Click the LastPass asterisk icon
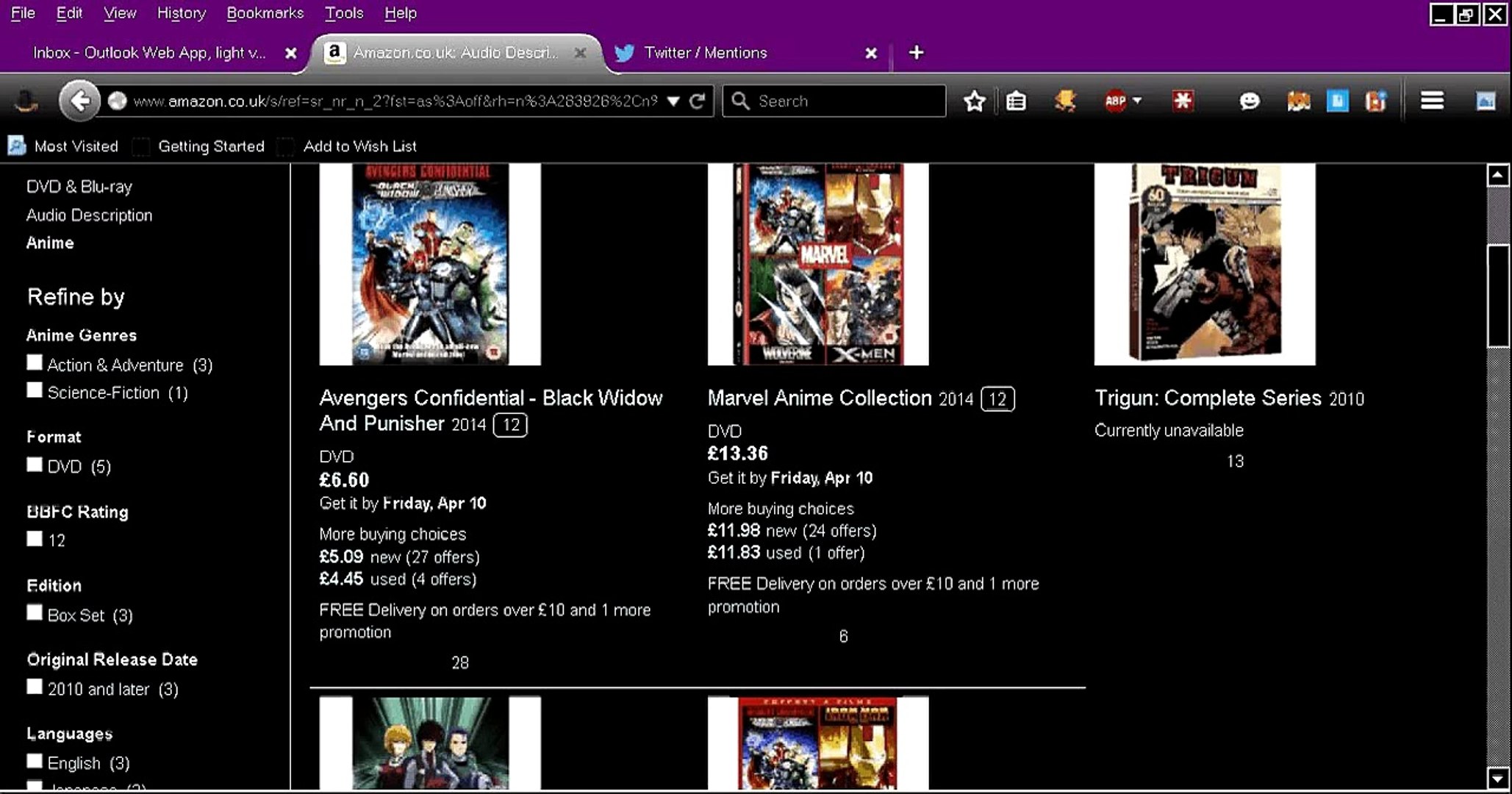Viewport: 1512px width, 794px height. coord(1183,101)
